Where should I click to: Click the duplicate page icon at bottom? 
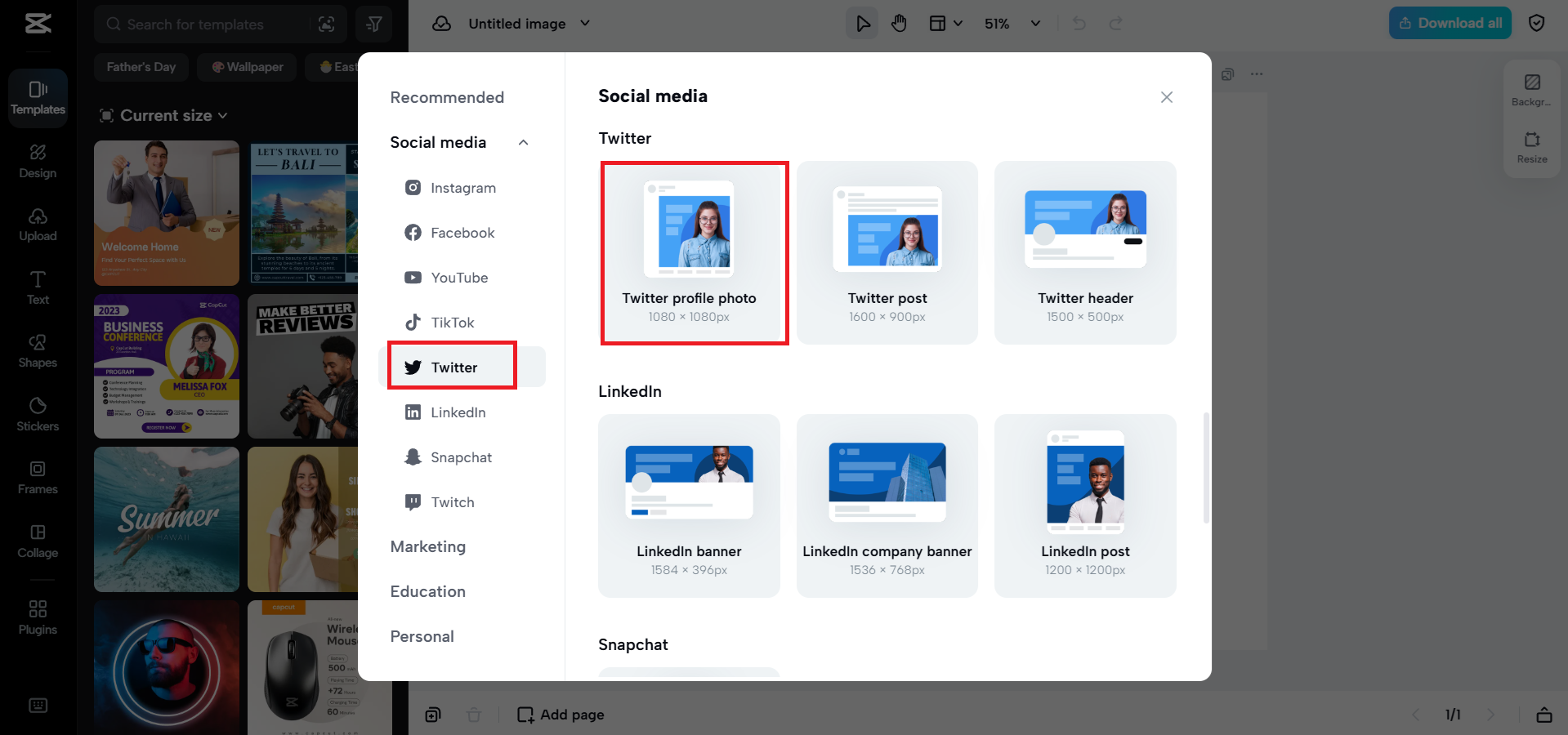[x=433, y=715]
